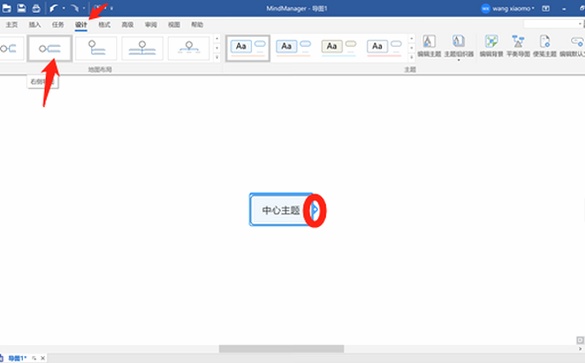Click the 编辑背景 icon
585x363 pixels.
click(491, 46)
